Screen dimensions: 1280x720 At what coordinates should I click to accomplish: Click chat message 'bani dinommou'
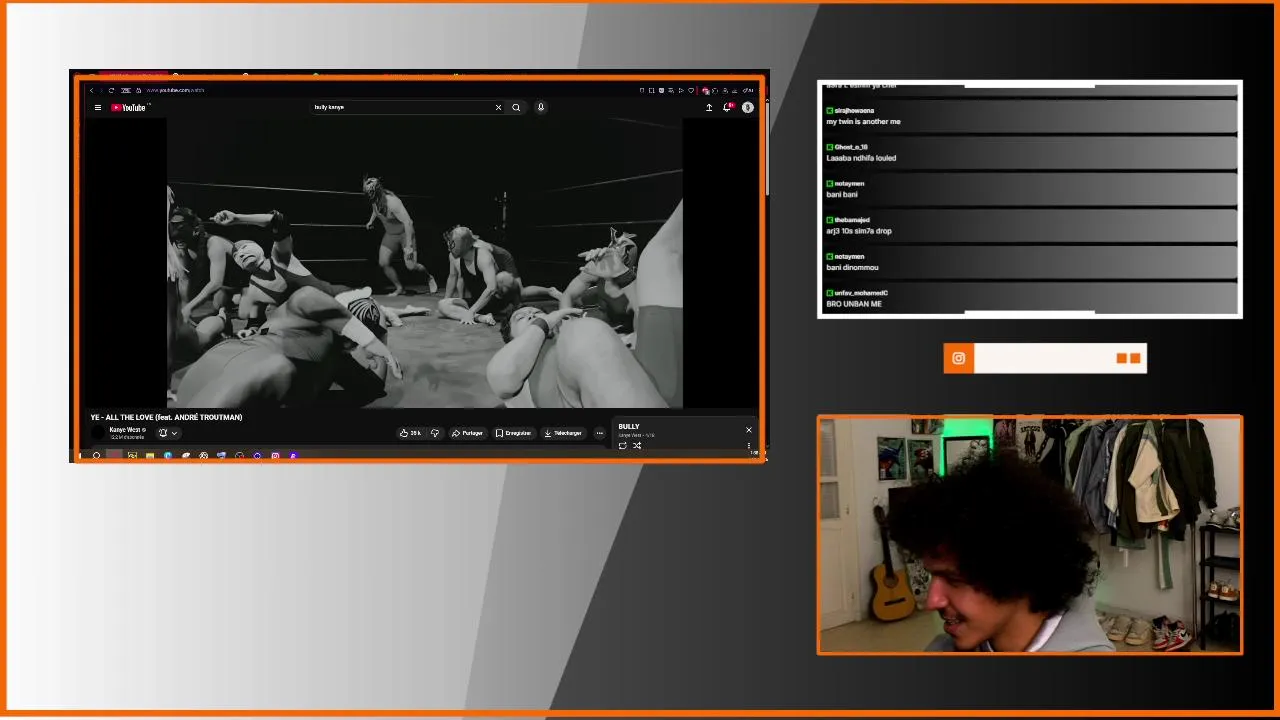852,267
